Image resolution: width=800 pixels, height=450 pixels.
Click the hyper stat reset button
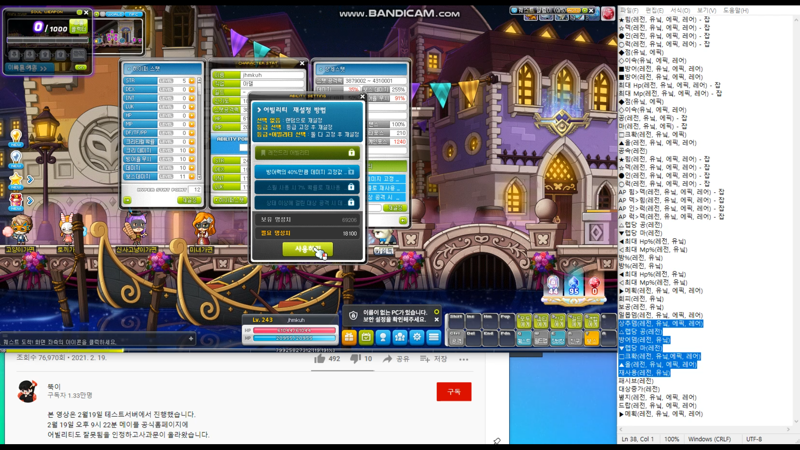[x=189, y=201]
